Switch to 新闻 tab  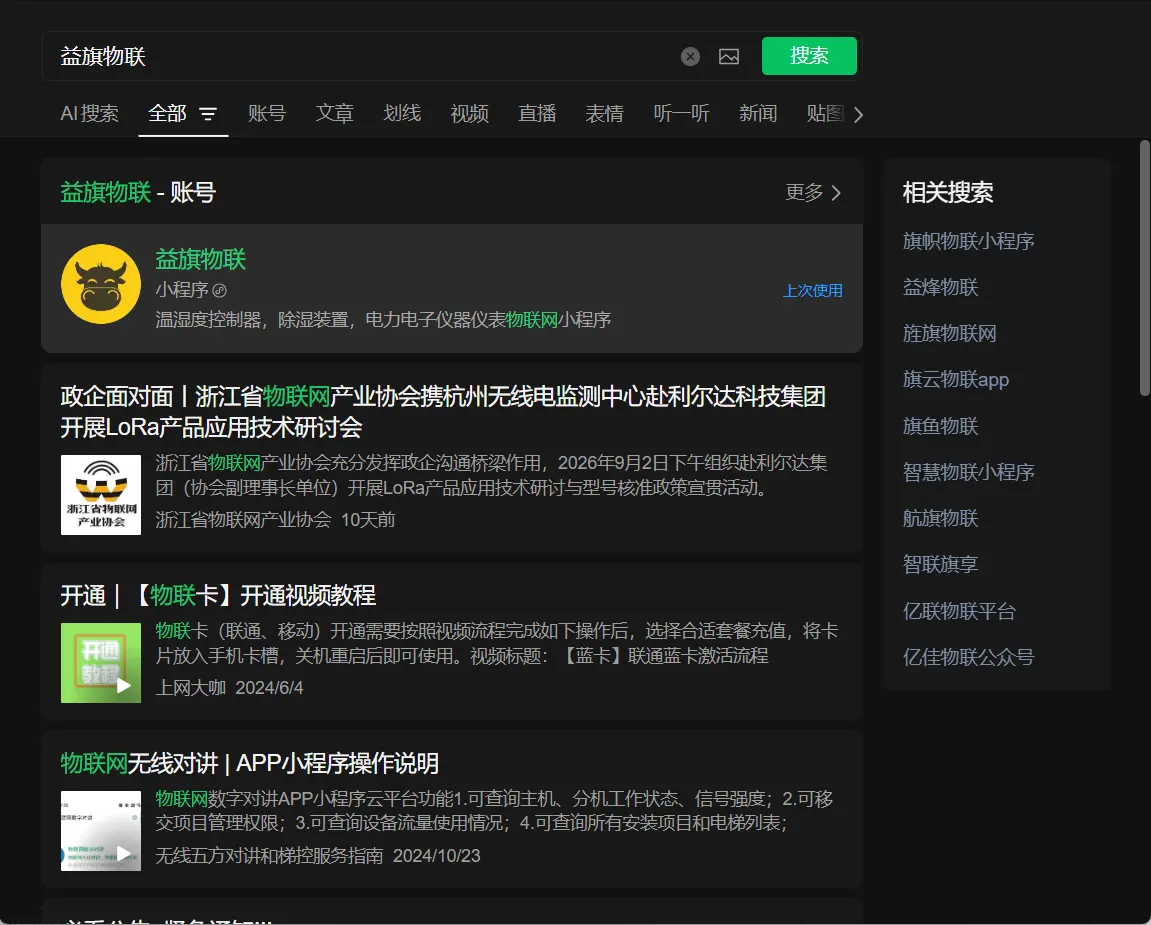click(758, 113)
